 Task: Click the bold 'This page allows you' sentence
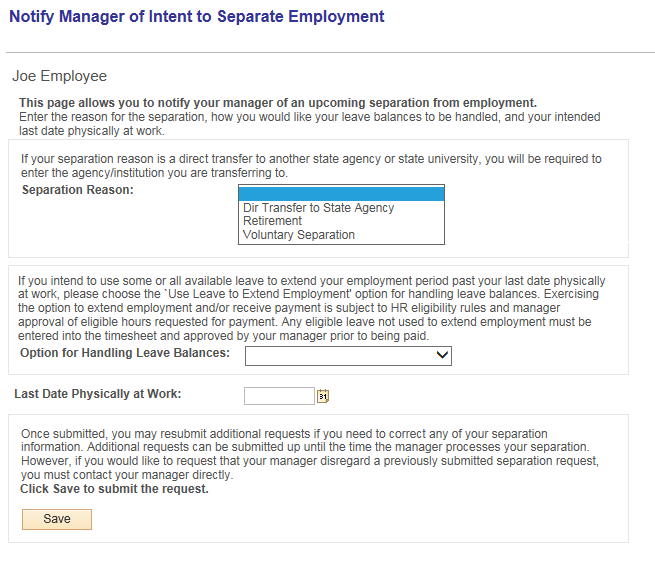tap(278, 103)
